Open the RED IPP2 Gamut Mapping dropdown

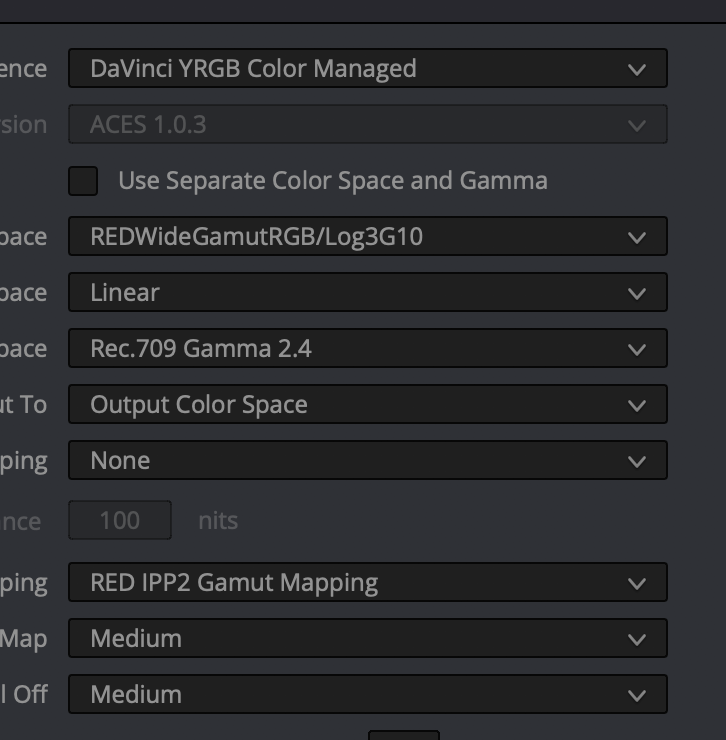368,582
